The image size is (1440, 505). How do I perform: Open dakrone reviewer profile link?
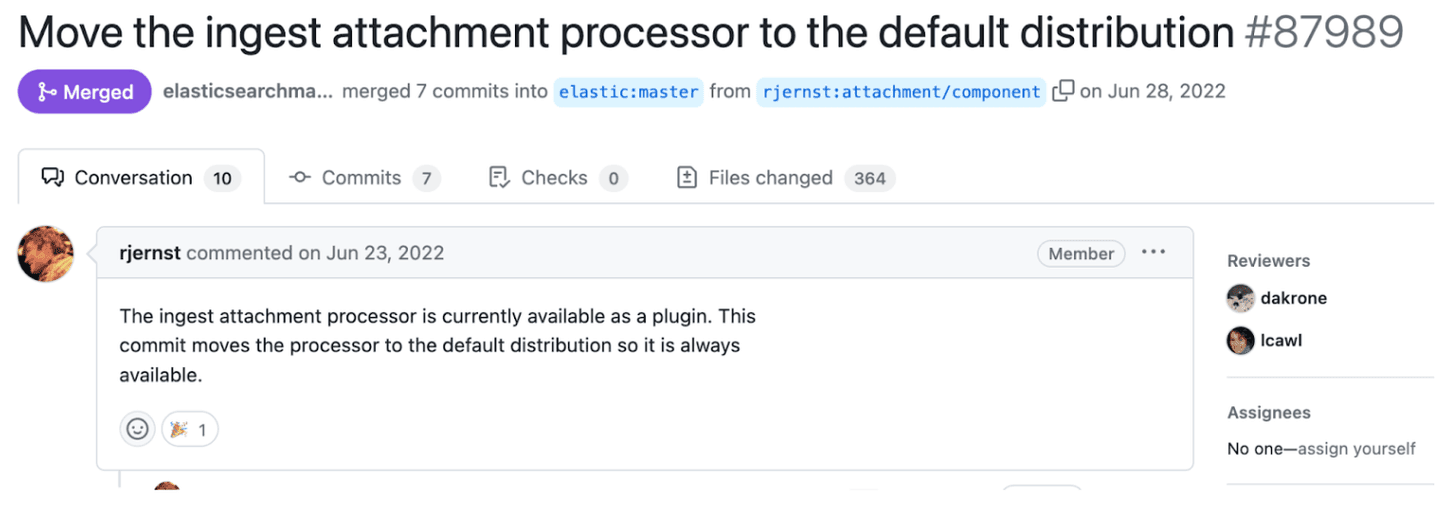[1294, 298]
